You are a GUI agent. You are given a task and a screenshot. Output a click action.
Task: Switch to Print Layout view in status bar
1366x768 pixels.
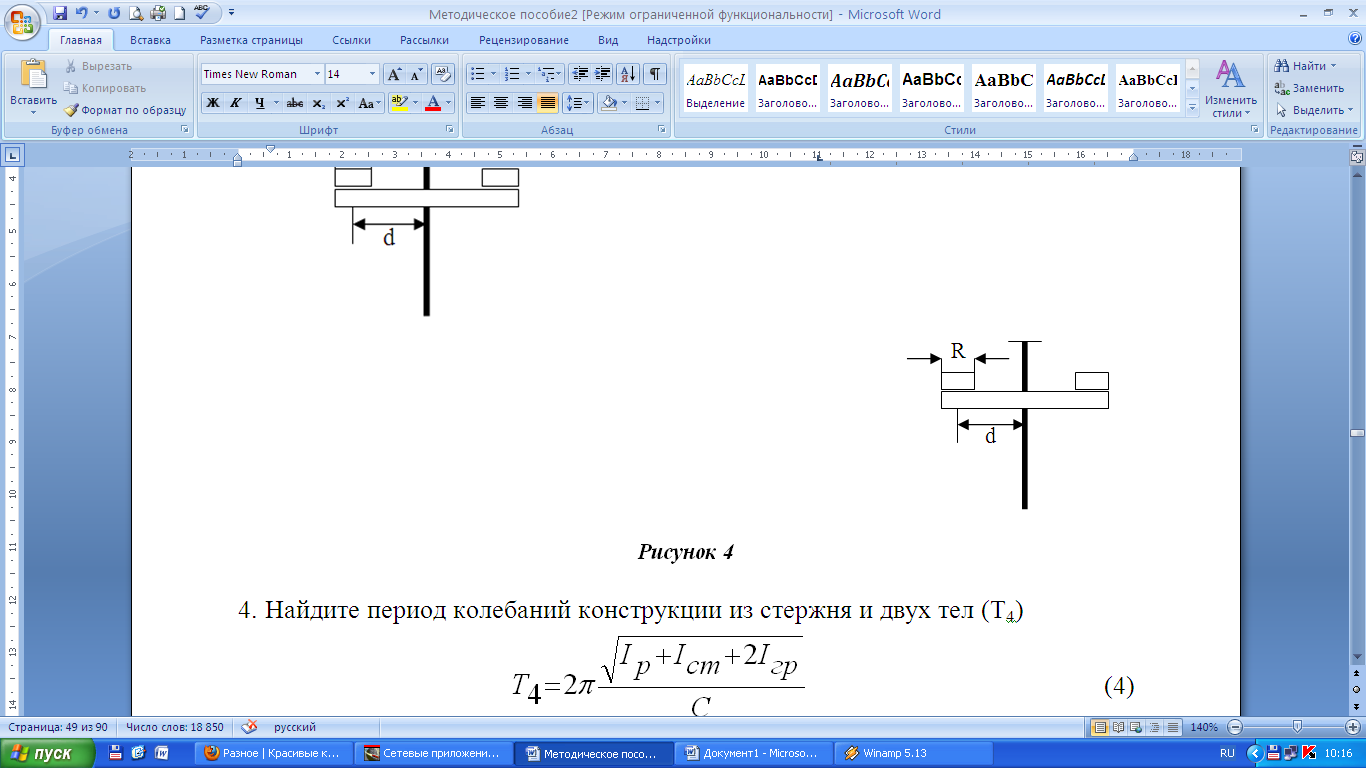click(x=1100, y=727)
